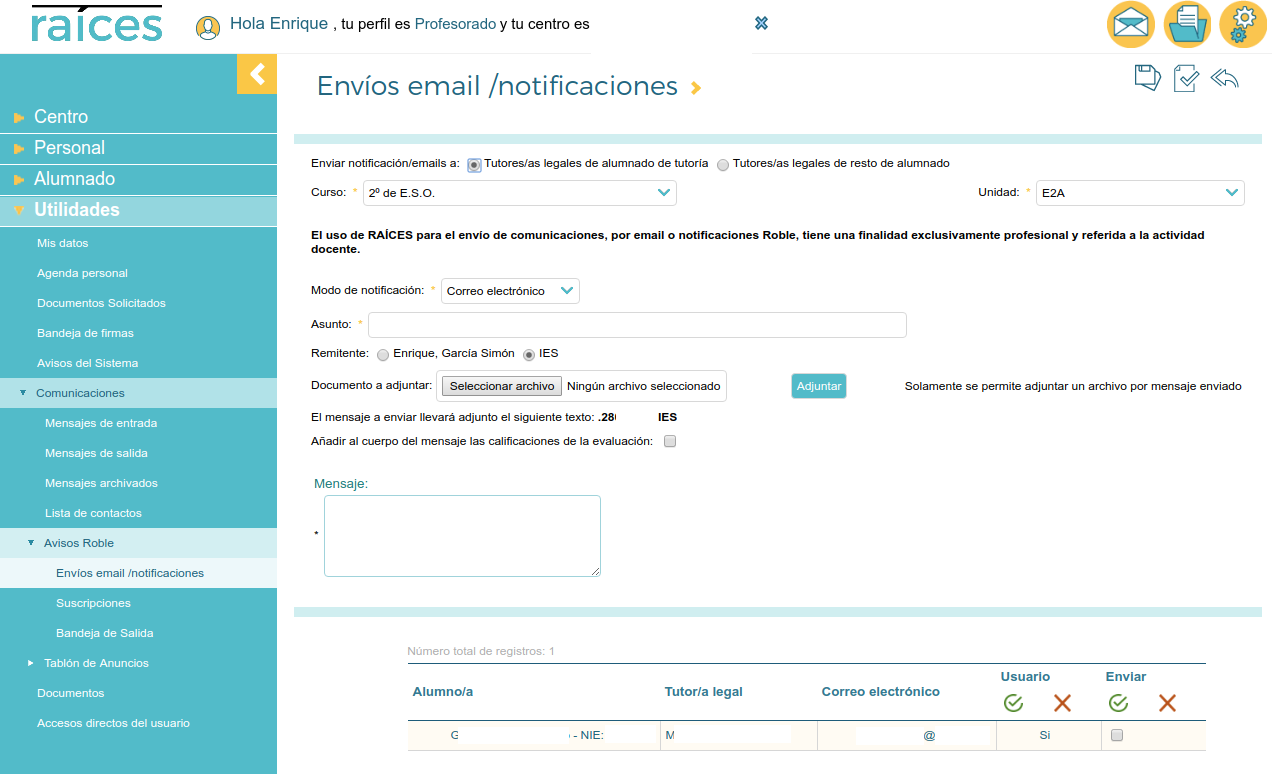The image size is (1272, 774).
Task: Select all recipients with the green Enviar check
Action: click(x=1117, y=703)
